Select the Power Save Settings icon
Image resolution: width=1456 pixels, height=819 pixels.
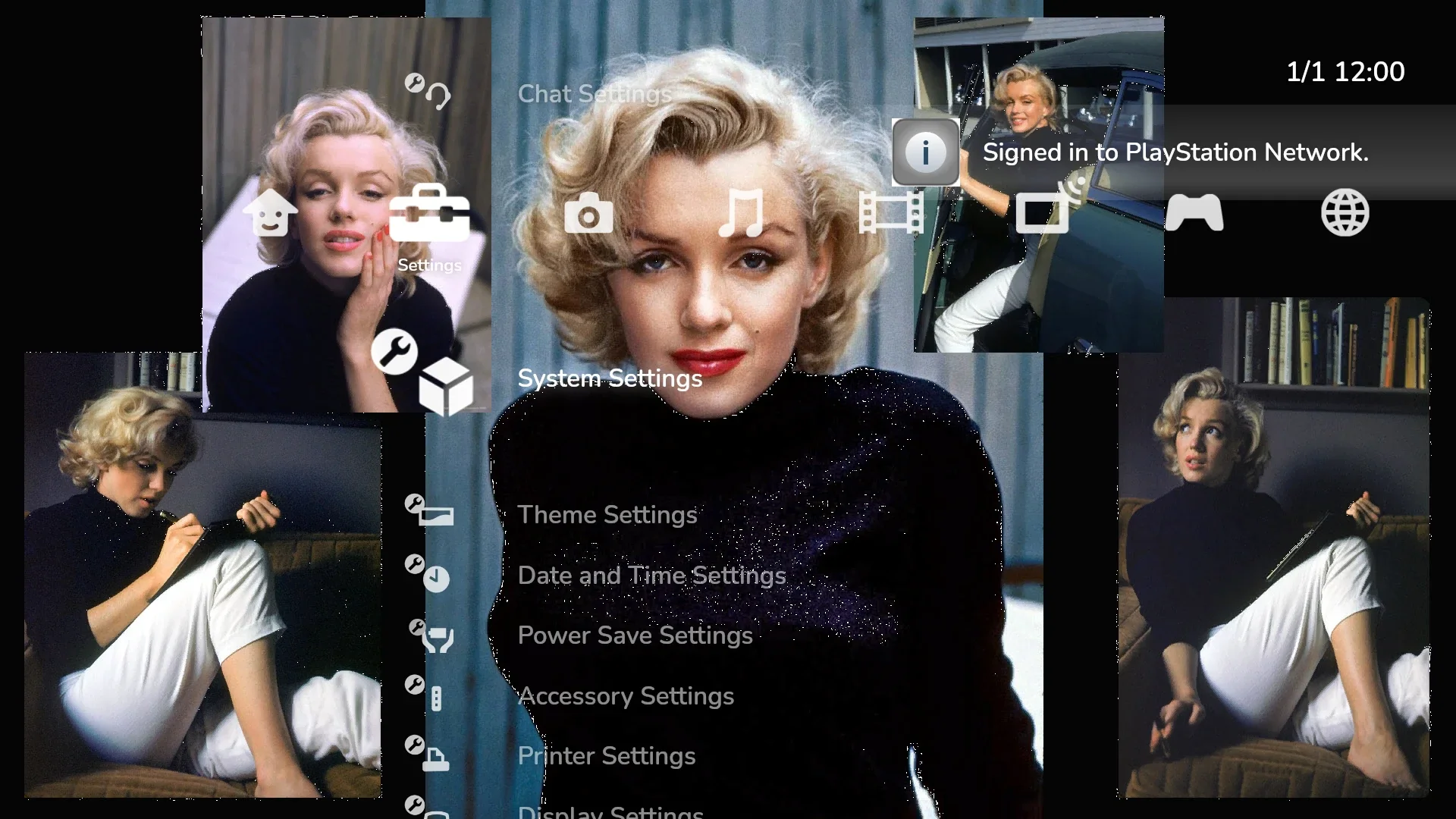[431, 635]
